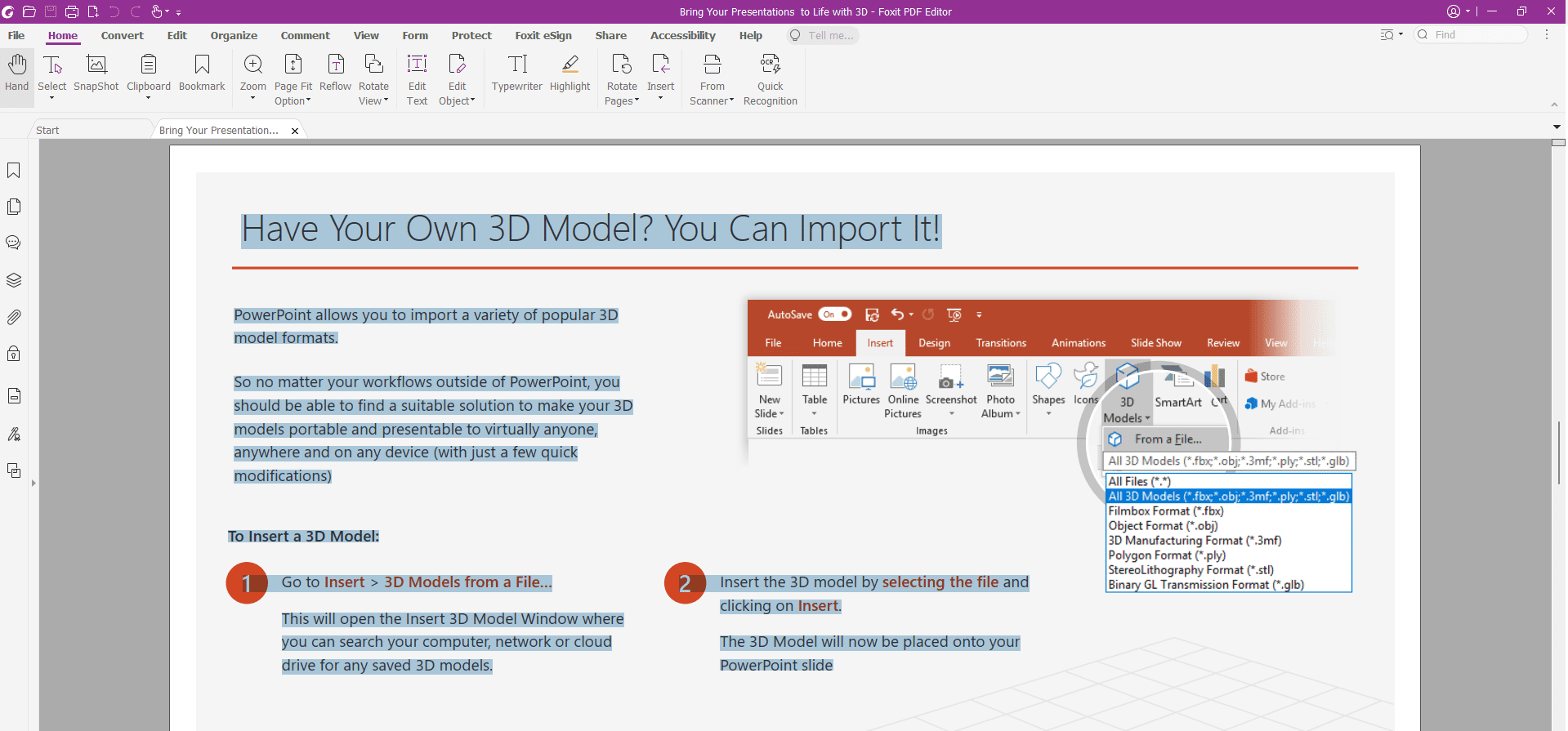Open the File menu
Screen dimensions: 1568x731
pyautogui.click(x=16, y=35)
